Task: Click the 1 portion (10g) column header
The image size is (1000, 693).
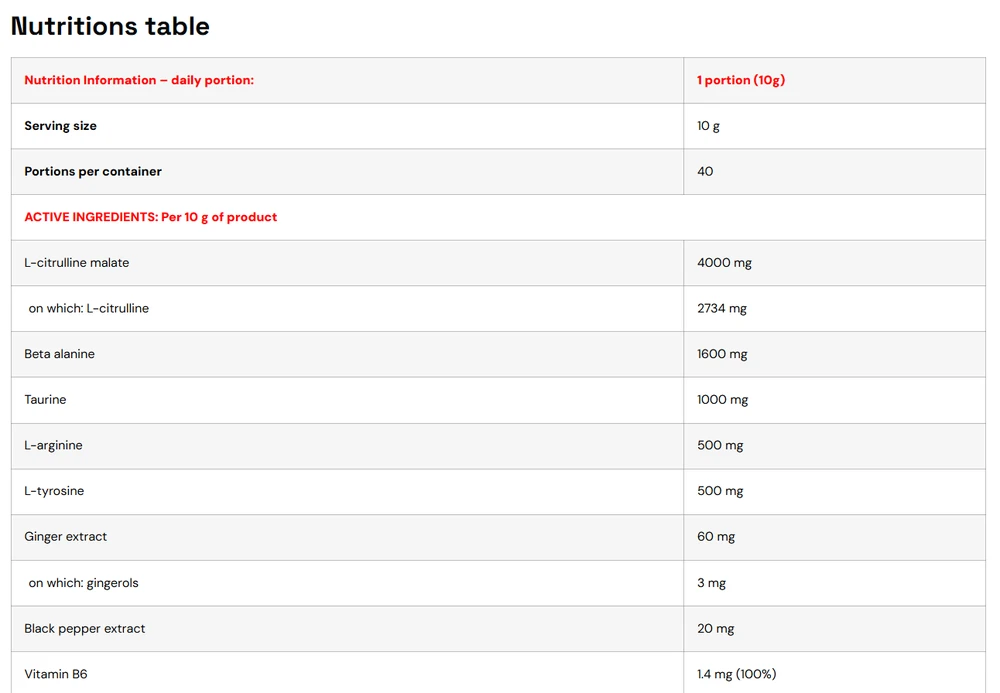Action: 740,80
